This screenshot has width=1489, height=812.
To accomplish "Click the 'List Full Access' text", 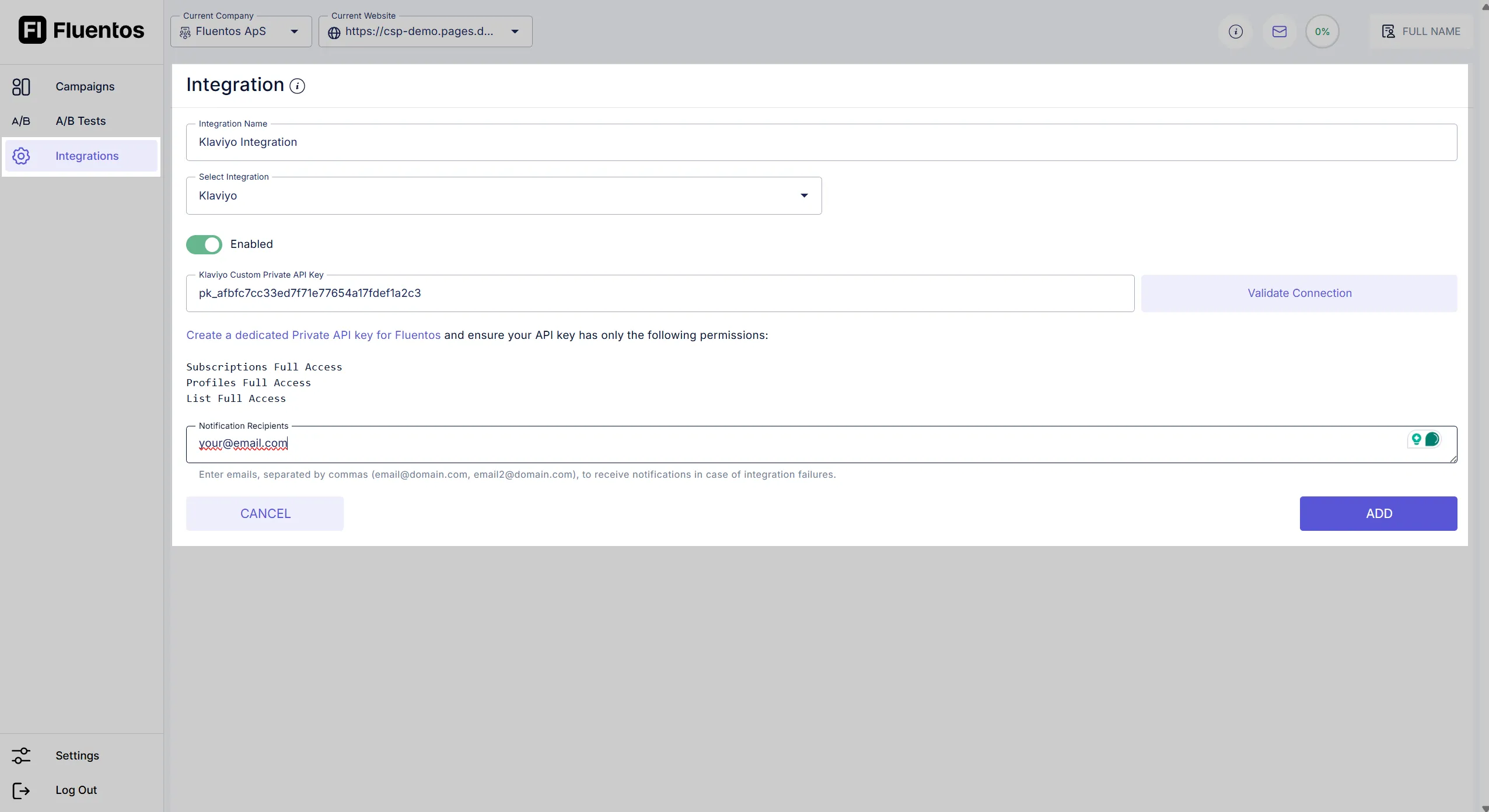I will pyautogui.click(x=236, y=398).
